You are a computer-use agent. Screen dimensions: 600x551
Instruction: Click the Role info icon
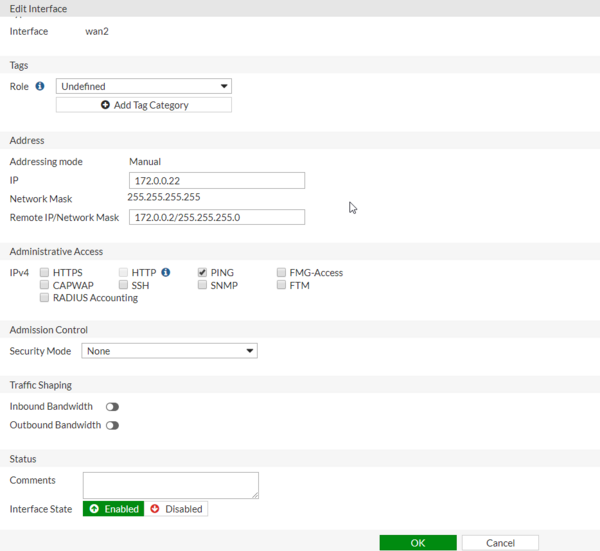40,86
